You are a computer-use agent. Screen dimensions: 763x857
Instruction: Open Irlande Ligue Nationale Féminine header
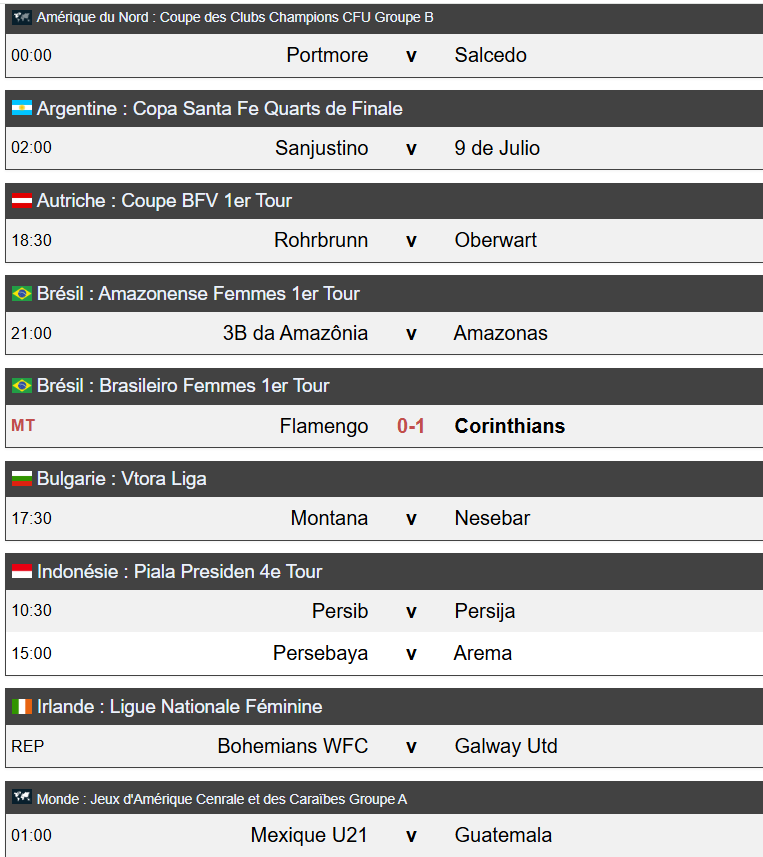click(180, 706)
